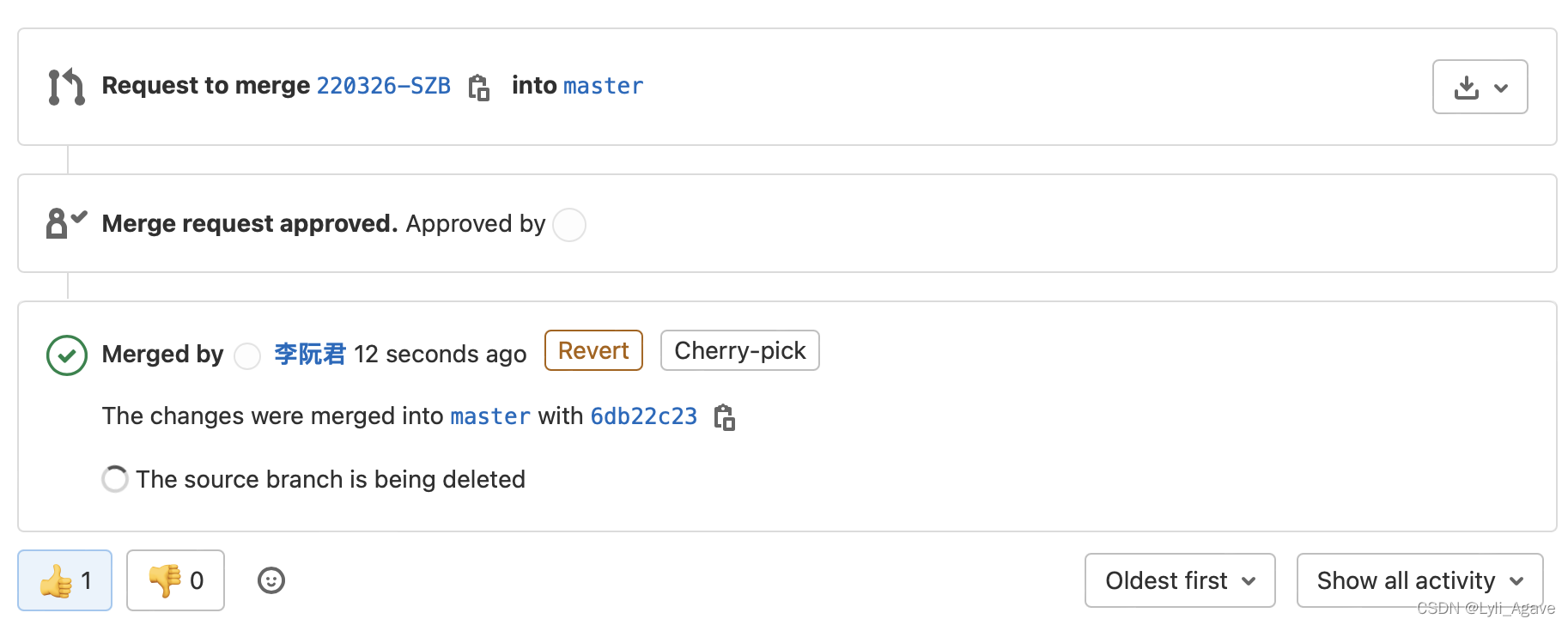Image resolution: width=1568 pixels, height=625 pixels.
Task: Click the approved user check icon
Action: 66,223
